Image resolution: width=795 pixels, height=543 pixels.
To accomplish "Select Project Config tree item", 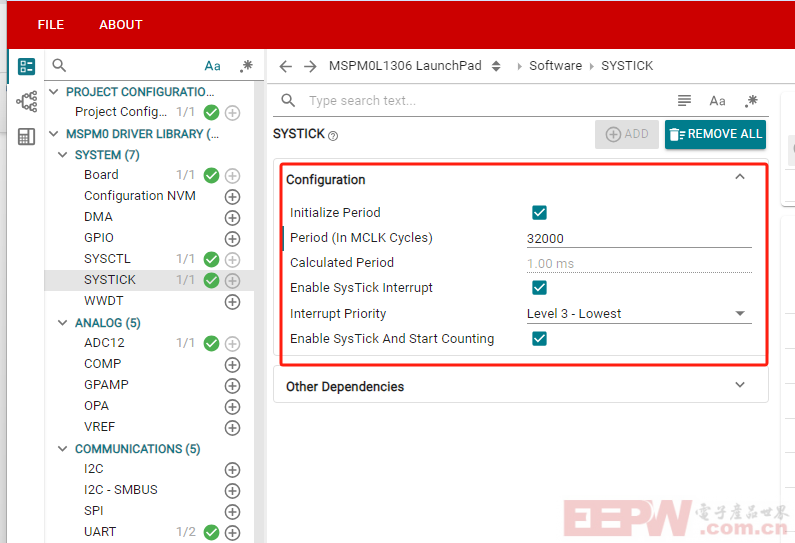I will (121, 112).
